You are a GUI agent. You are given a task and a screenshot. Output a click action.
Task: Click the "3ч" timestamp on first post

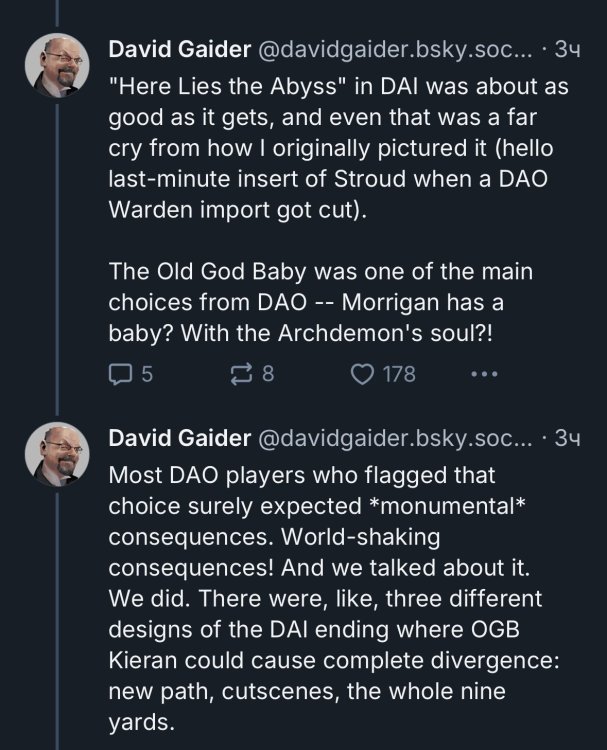coord(567,49)
